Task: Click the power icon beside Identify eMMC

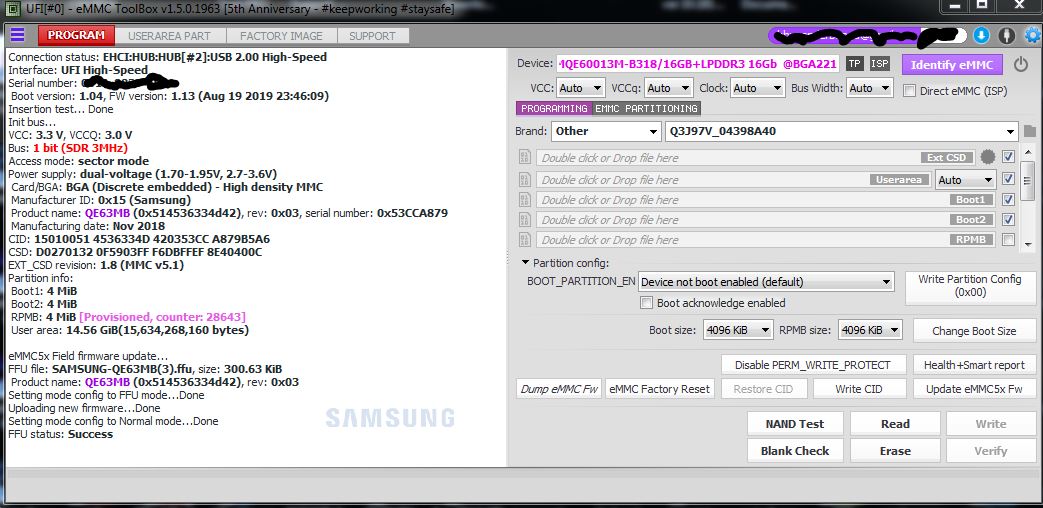Action: pyautogui.click(x=1021, y=64)
